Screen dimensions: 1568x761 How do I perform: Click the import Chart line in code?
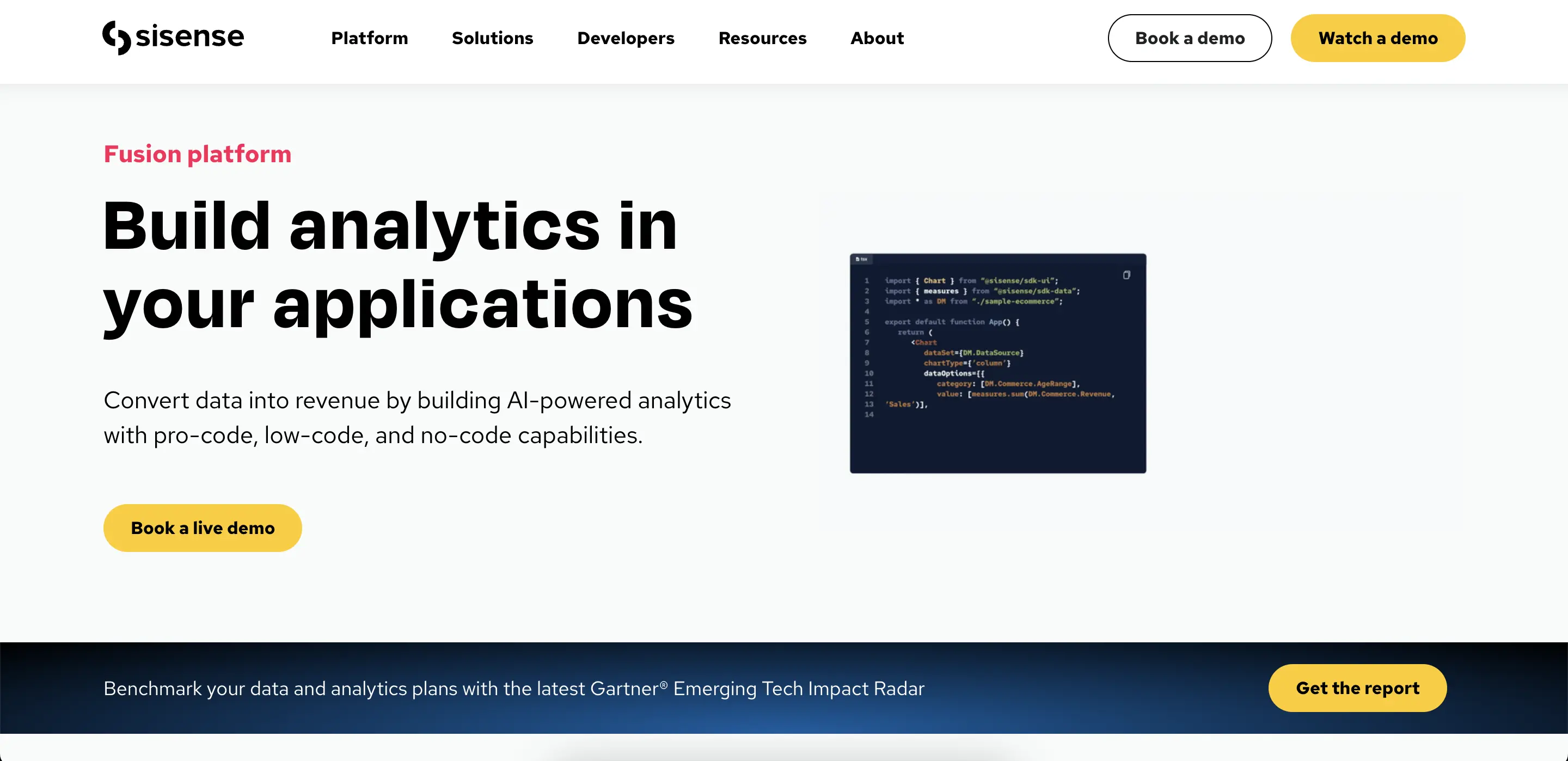[x=971, y=281]
